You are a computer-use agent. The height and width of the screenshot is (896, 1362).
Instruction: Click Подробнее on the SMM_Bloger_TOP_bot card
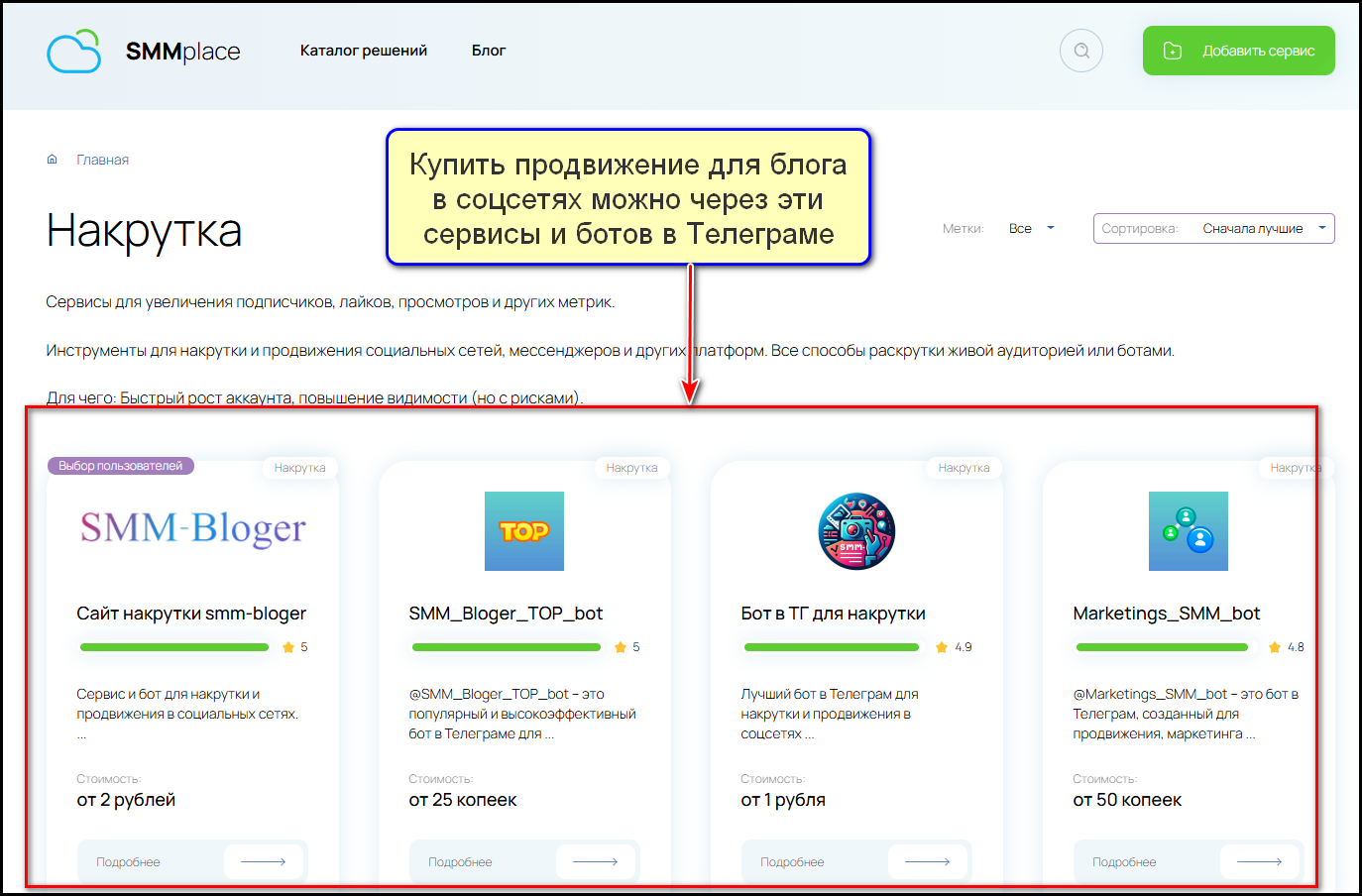click(x=458, y=861)
